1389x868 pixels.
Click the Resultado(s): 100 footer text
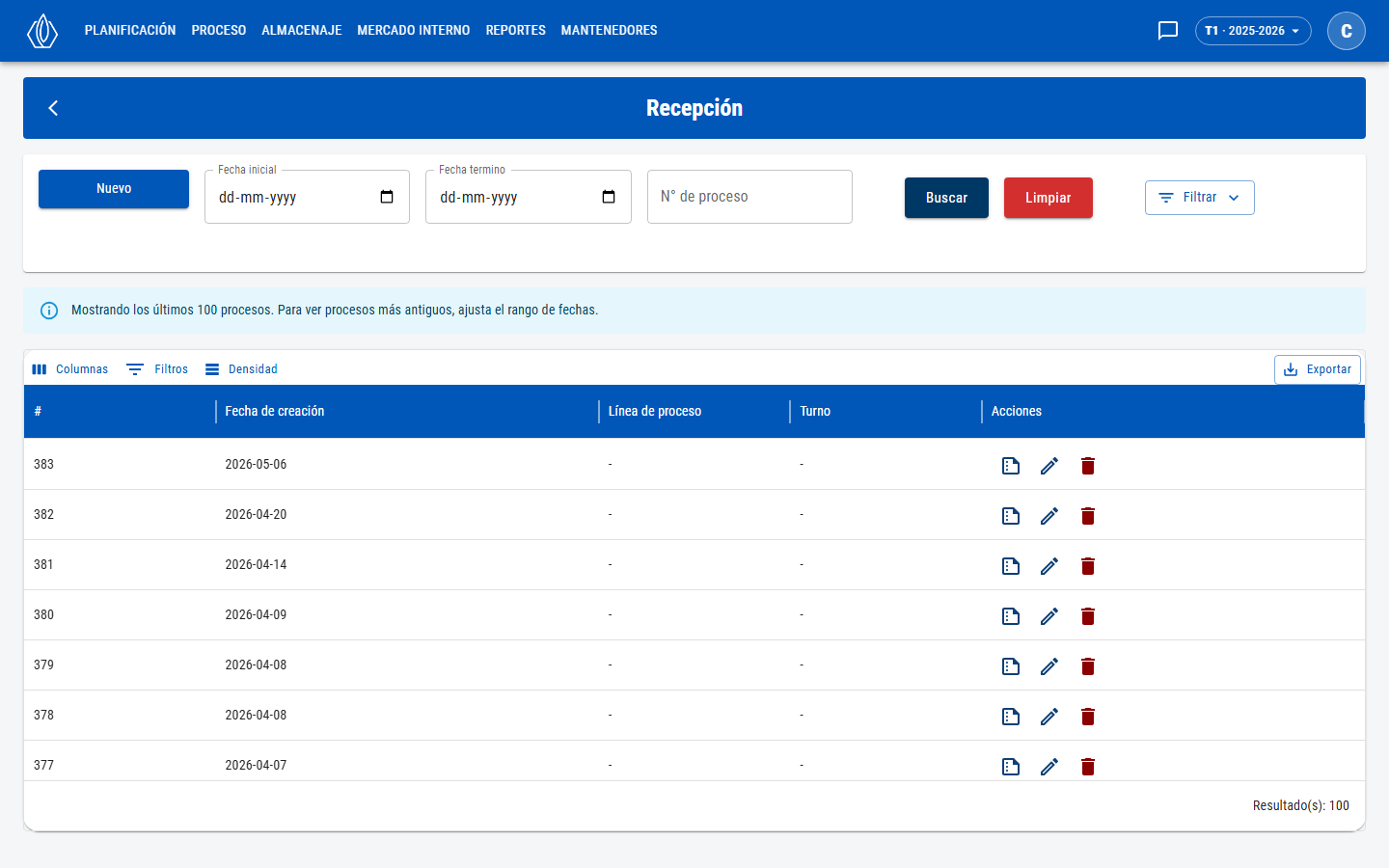(1301, 806)
